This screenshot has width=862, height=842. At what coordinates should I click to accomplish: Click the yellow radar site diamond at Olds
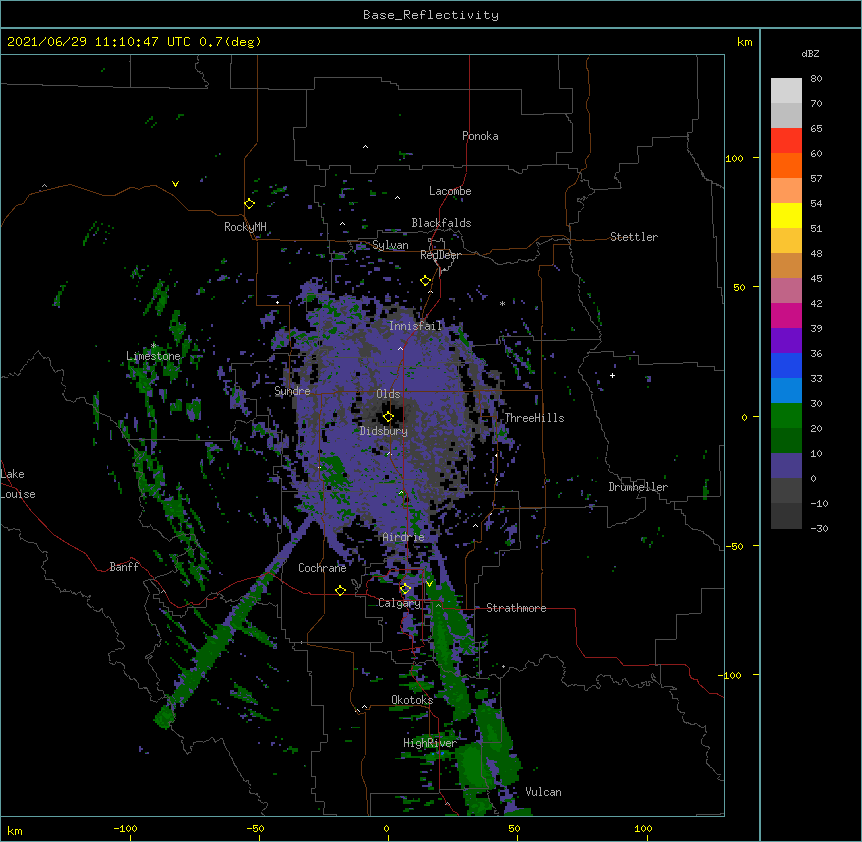388,417
